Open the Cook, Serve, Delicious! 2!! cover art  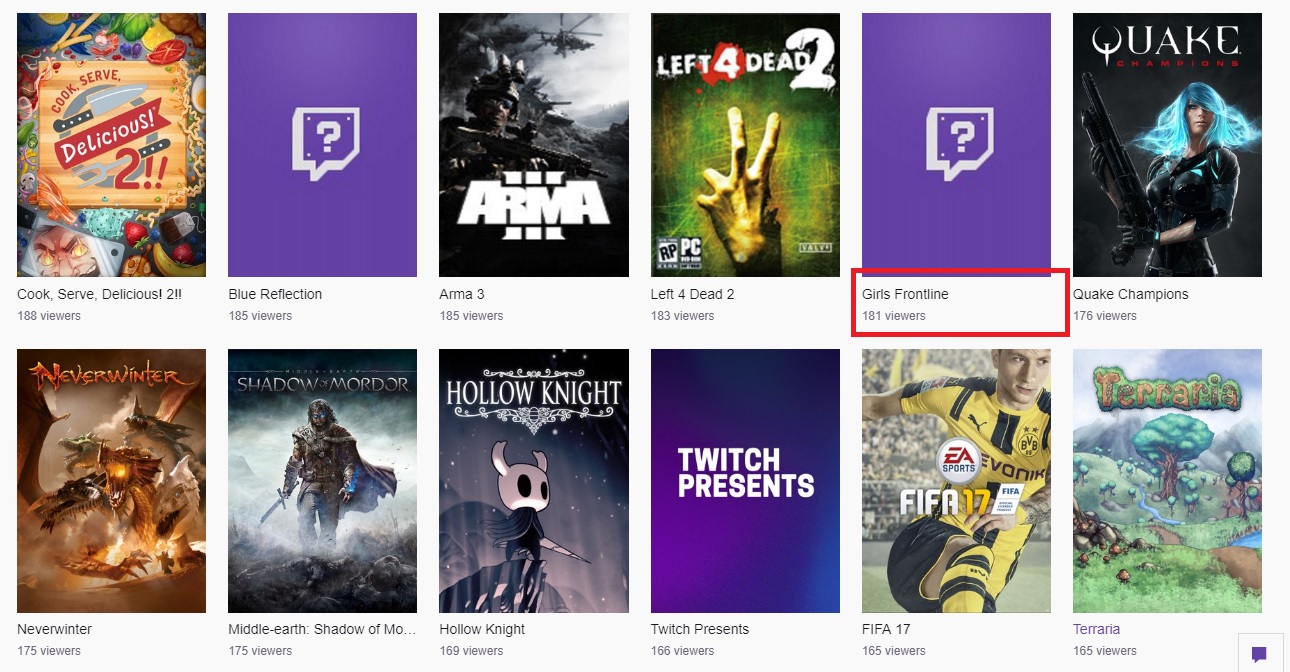[x=111, y=145]
